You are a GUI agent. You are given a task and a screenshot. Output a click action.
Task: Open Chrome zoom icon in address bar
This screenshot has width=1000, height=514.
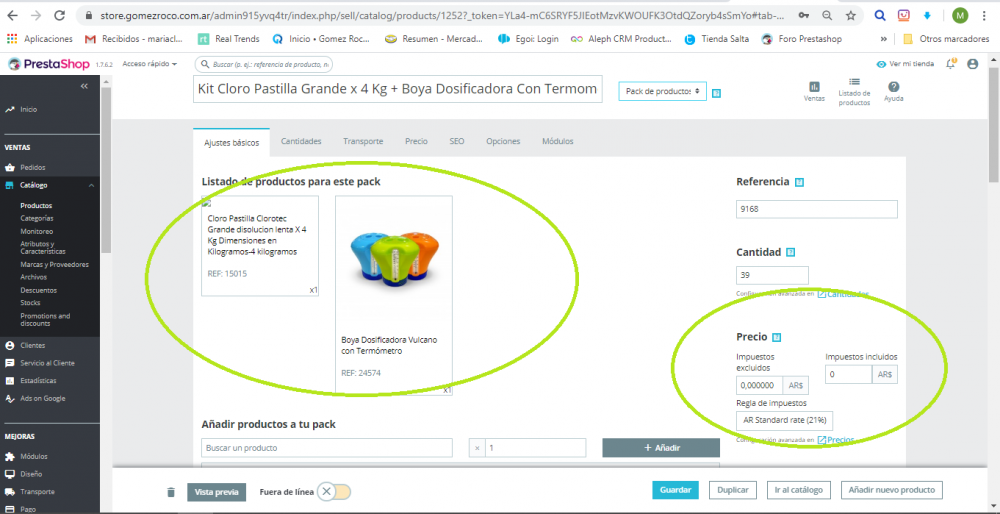tap(827, 15)
